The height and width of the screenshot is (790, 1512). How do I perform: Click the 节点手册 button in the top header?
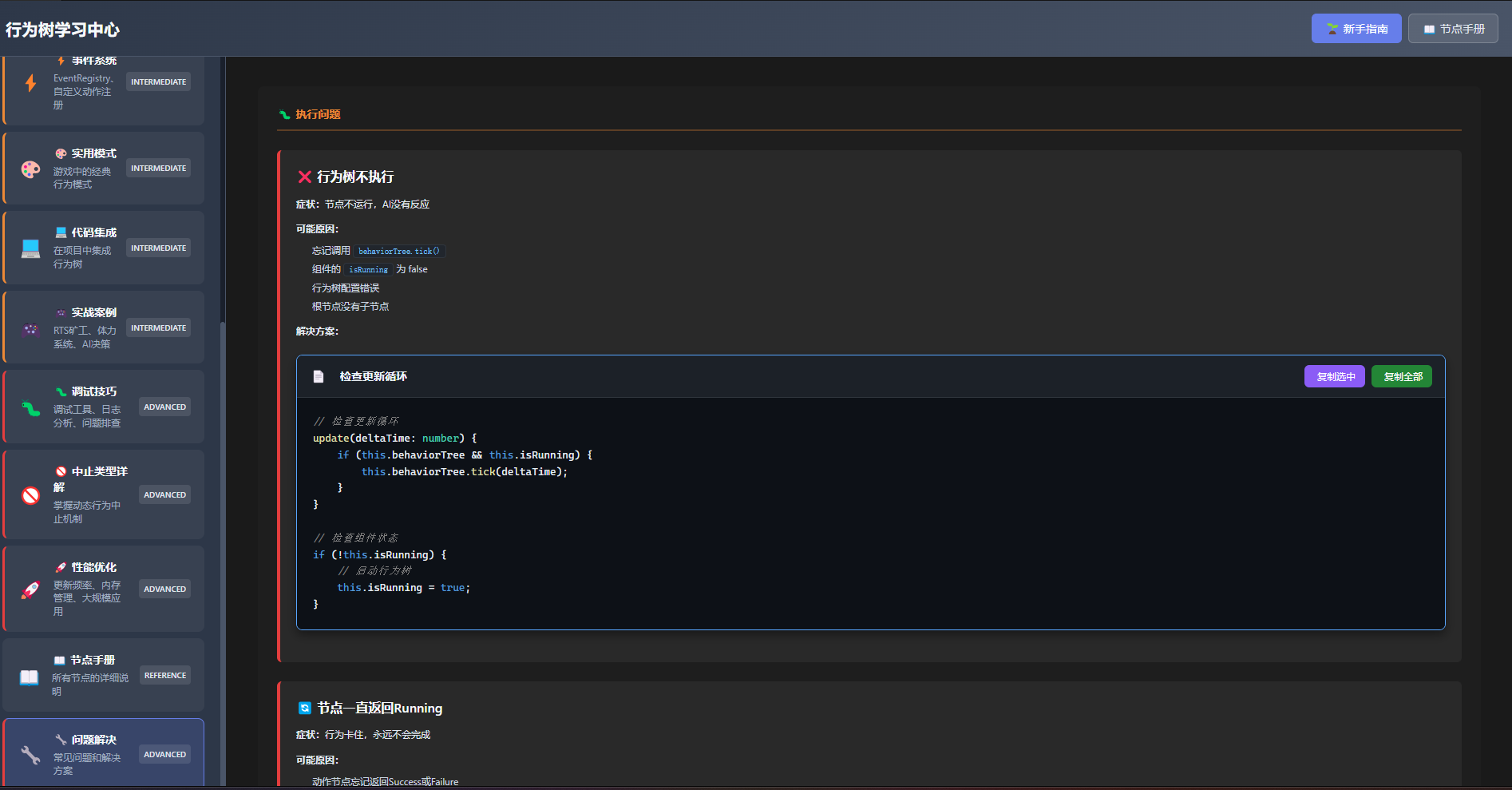tap(1453, 29)
